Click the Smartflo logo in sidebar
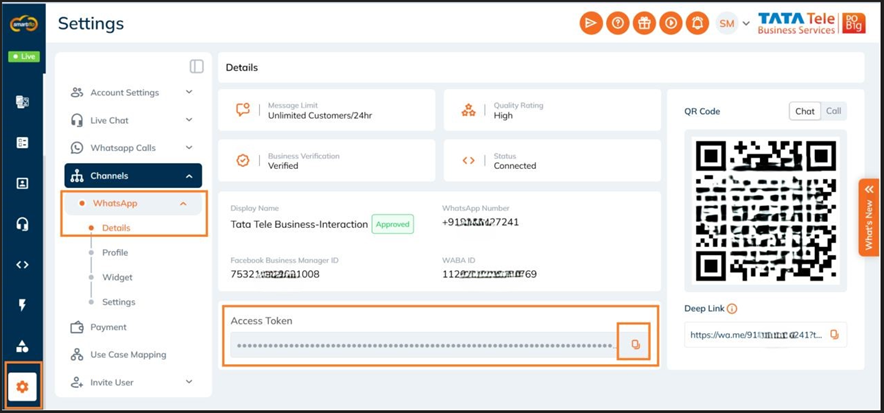This screenshot has width=884, height=413. click(23, 24)
